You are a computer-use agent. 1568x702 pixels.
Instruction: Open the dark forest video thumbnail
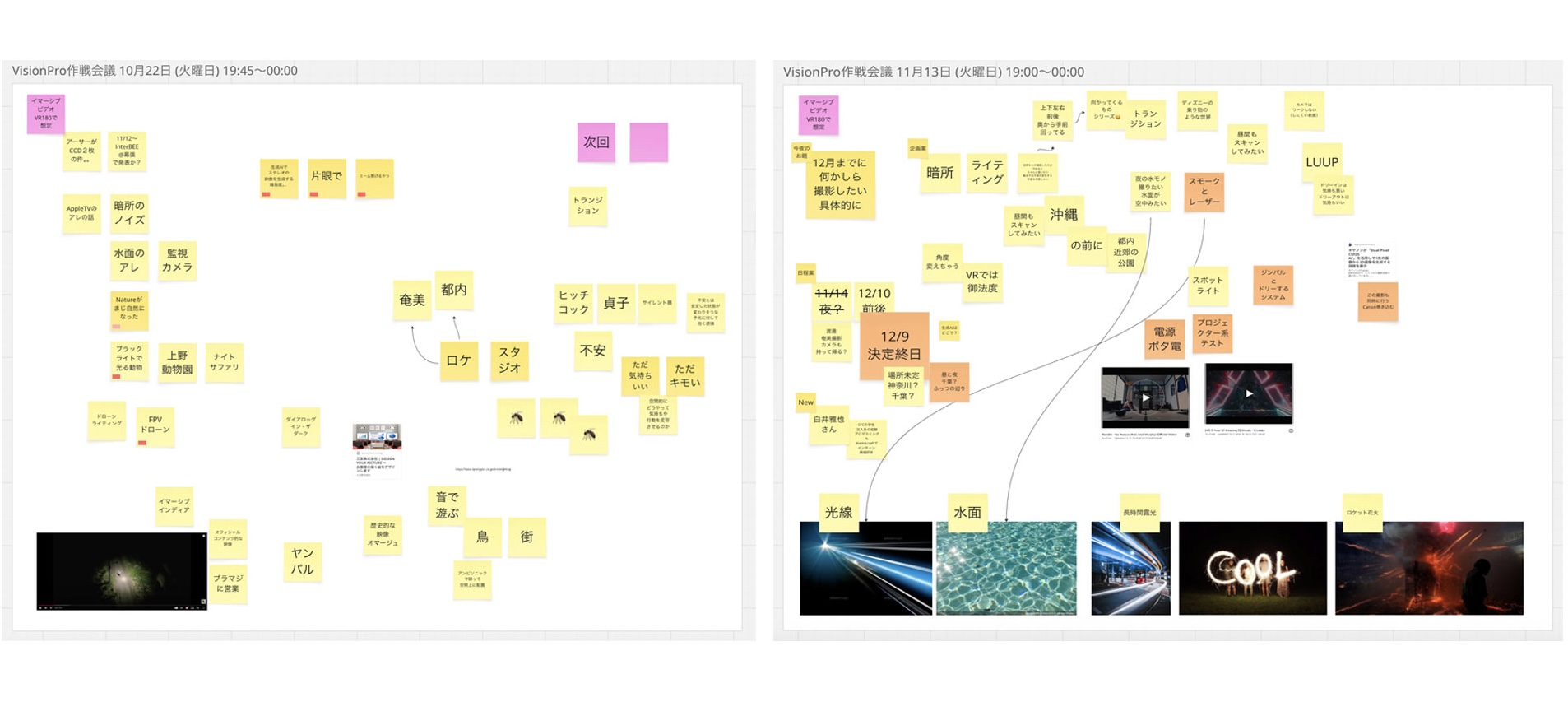coord(122,571)
